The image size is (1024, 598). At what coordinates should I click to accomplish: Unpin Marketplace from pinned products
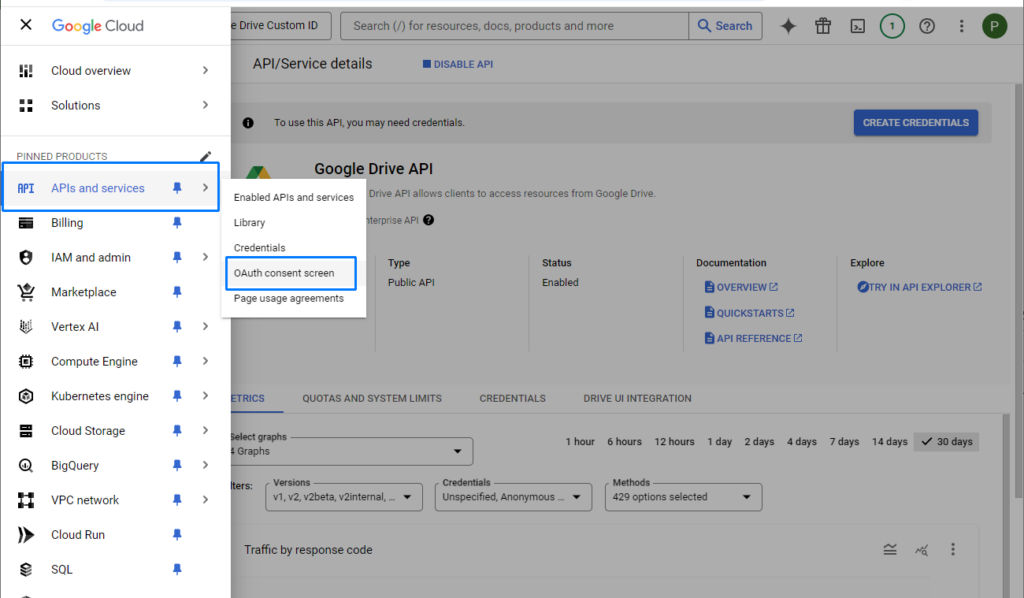pyautogui.click(x=177, y=292)
